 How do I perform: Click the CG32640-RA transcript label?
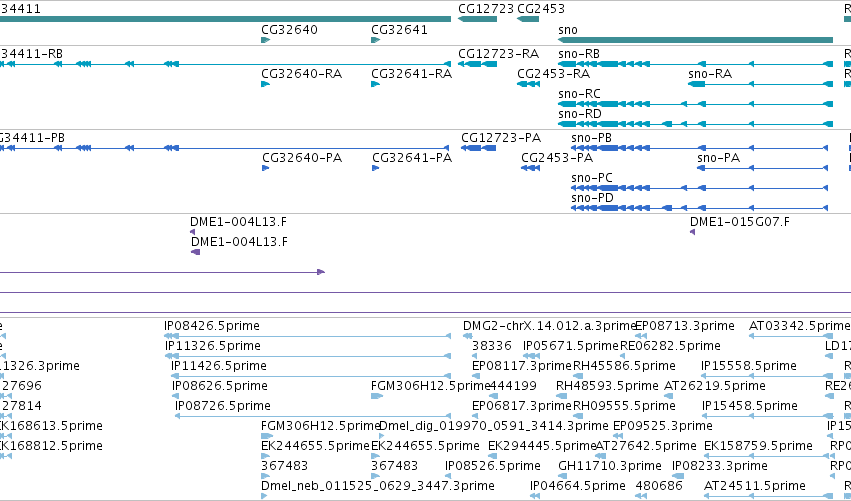(x=301, y=74)
